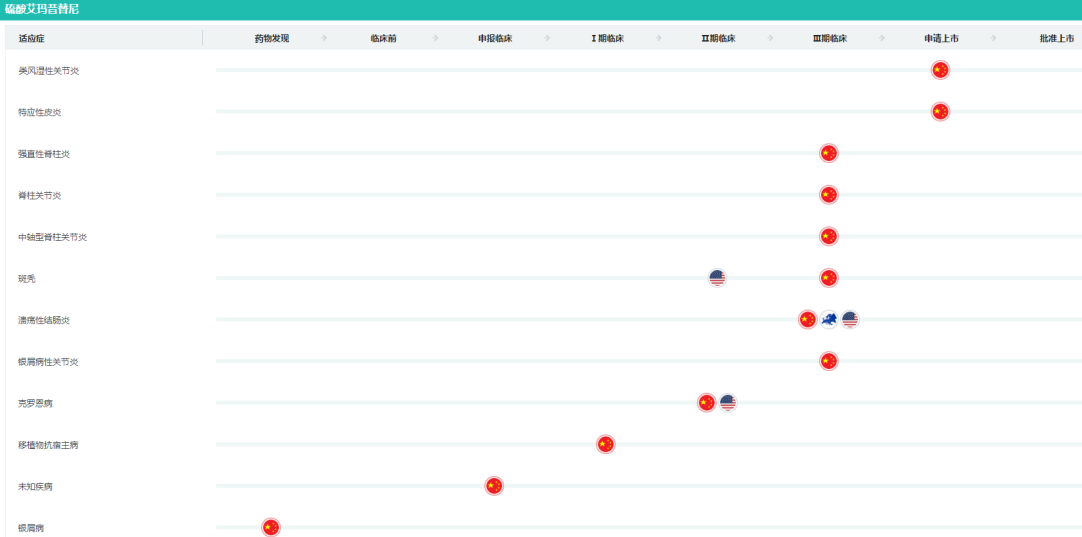
Task: Click China flag in 类风湿性关节炎 row
Action: point(940,70)
